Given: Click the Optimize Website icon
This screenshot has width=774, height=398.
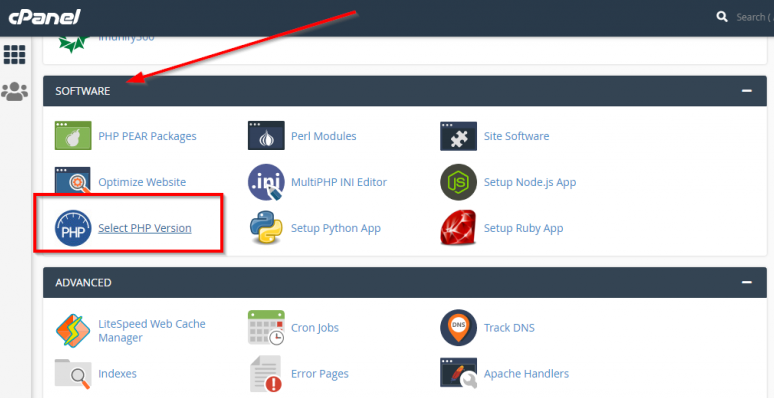Looking at the screenshot, I should [x=73, y=181].
